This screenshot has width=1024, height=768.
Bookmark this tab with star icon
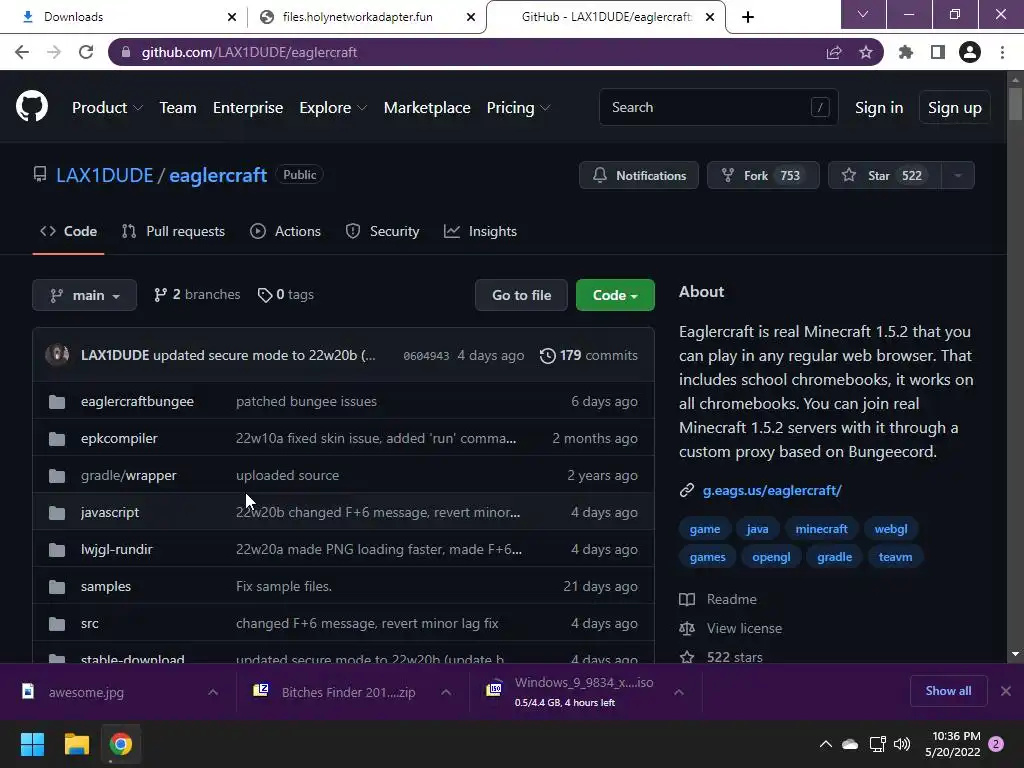(866, 52)
